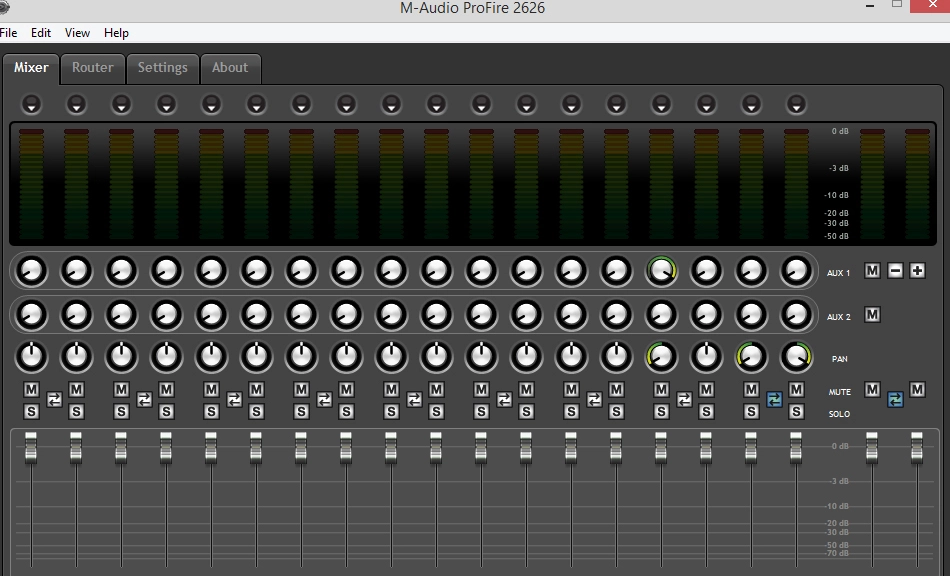
Task: Click the channel 18 volume fader handle
Action: click(x=796, y=448)
